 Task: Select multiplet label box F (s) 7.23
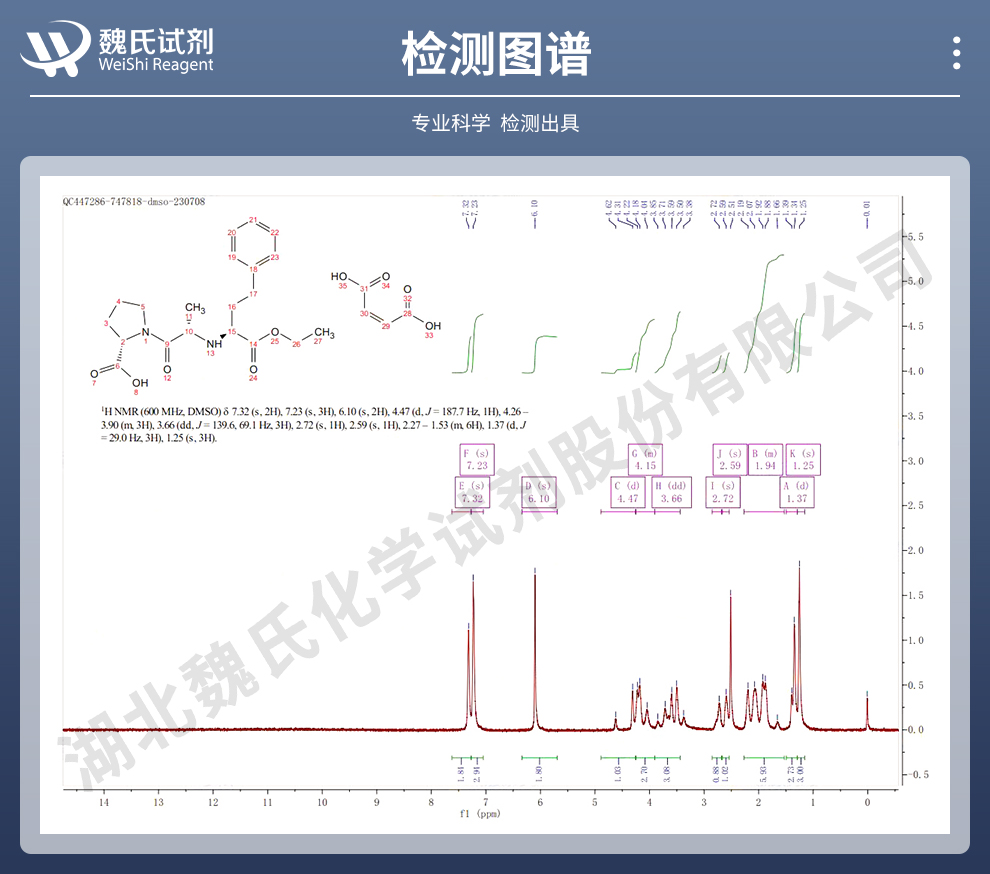[x=476, y=459]
